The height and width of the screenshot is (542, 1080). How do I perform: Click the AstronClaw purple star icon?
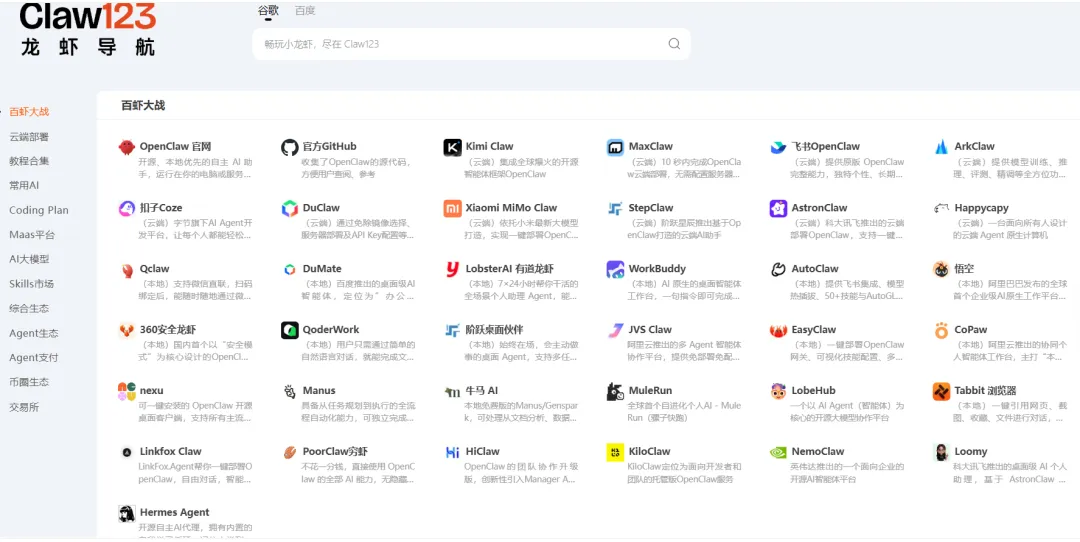click(778, 208)
